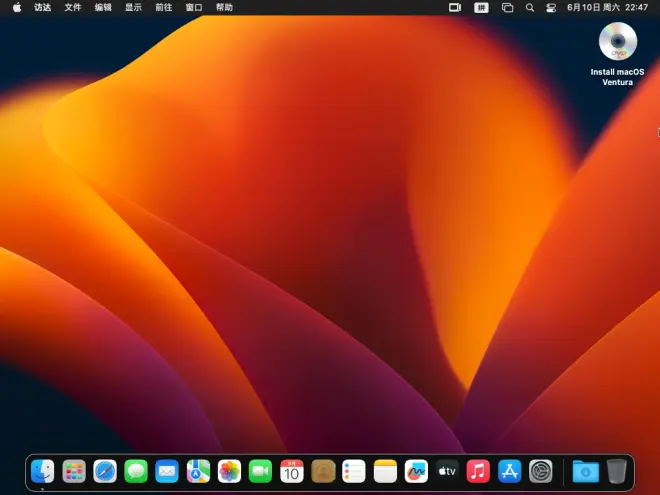This screenshot has width=660, height=495.
Task: Open the Contacts app
Action: point(323,471)
